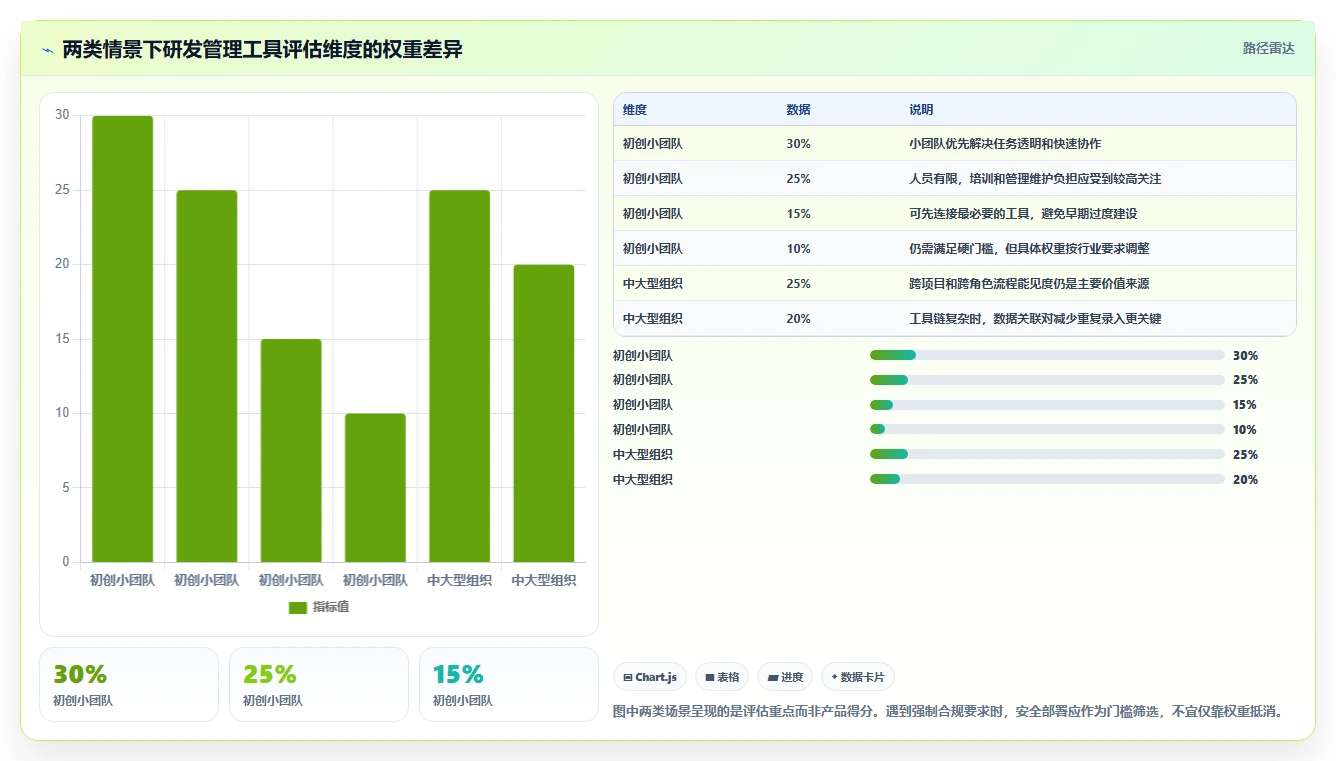Click the footer note starting with 图中两类场景
Screen dimensions: 1336x761
(948, 712)
